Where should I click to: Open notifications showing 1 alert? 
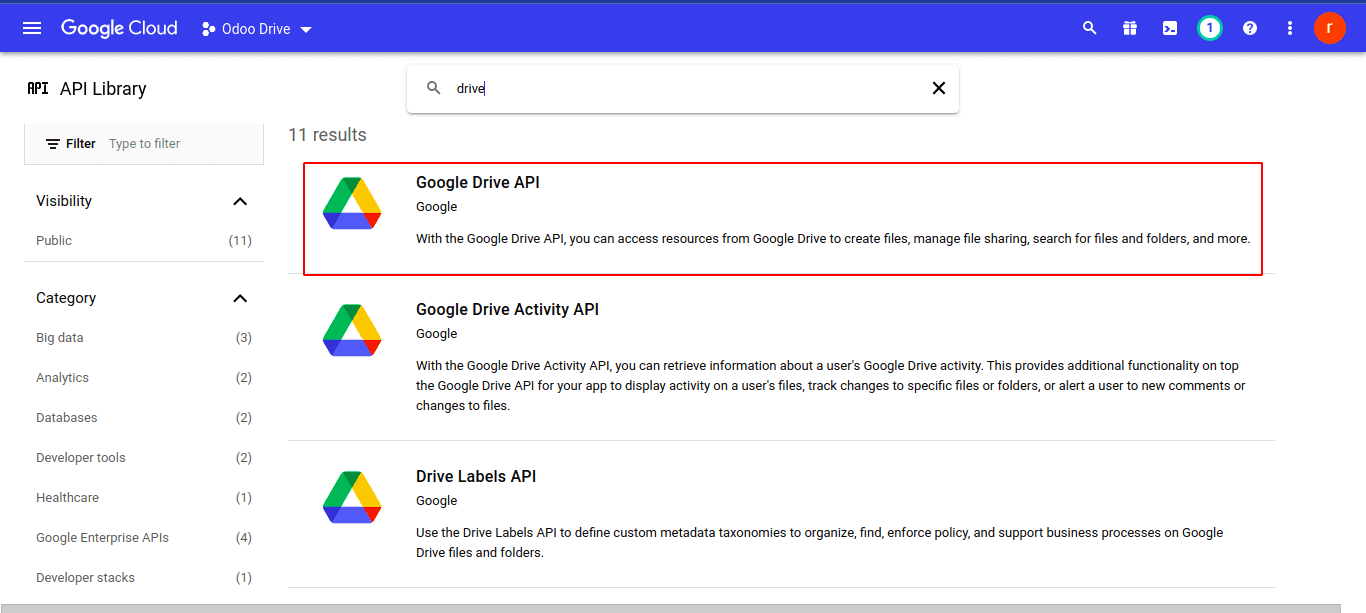1209,27
